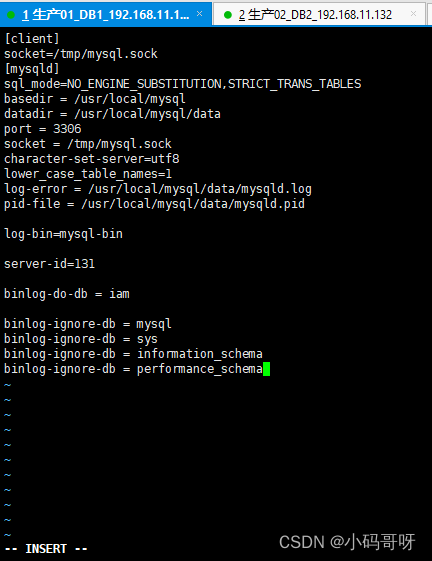Click the character-set-server=utf8 line
The image size is (432, 561).
coord(92,159)
